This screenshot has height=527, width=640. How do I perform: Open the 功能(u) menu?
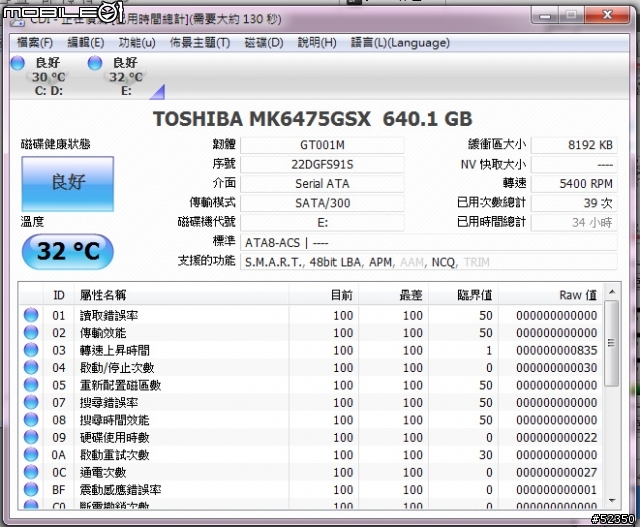(137, 42)
